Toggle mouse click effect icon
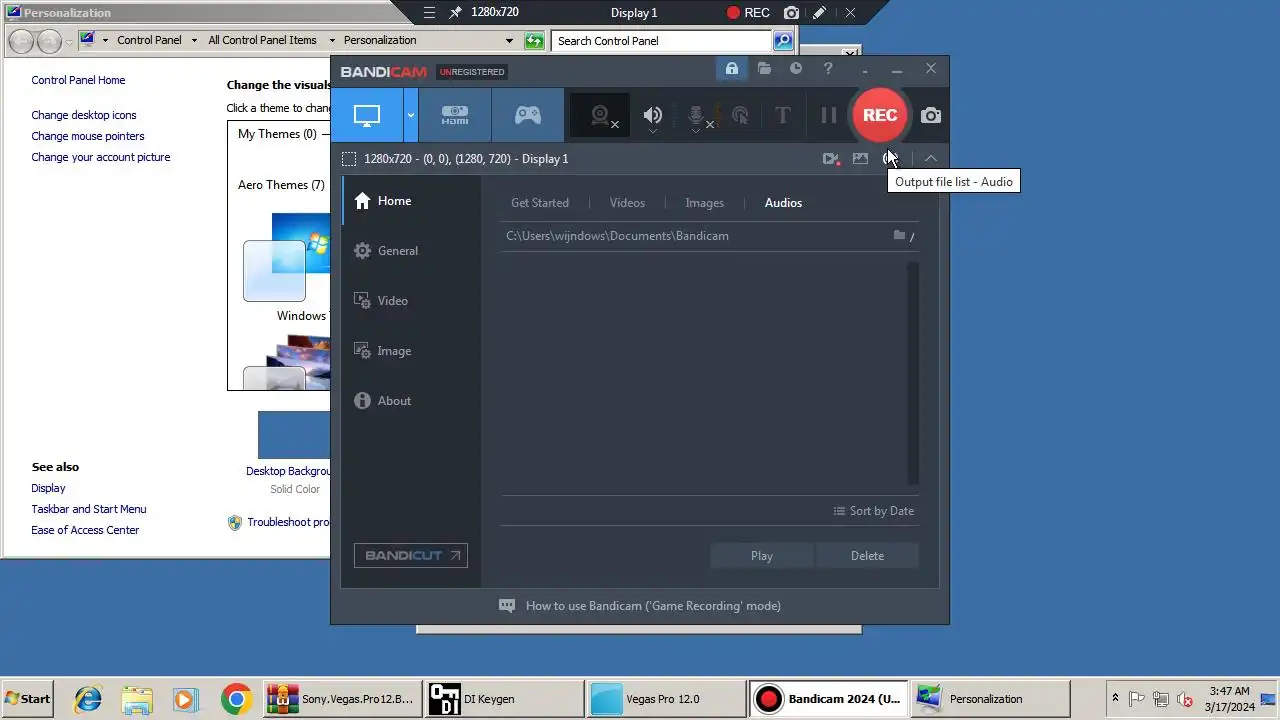Screen dimensions: 1280x720 pos(740,116)
